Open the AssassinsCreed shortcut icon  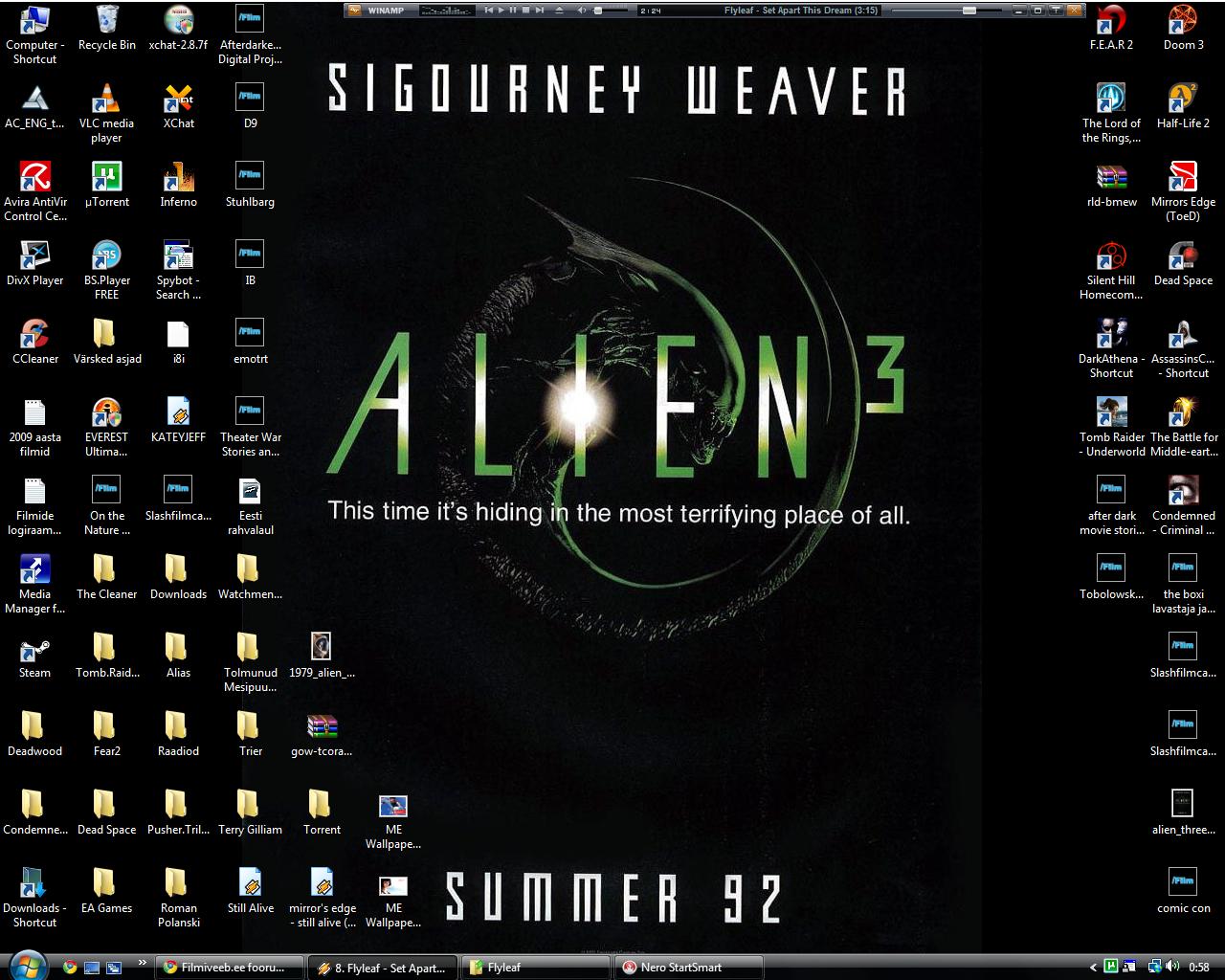coord(1184,348)
